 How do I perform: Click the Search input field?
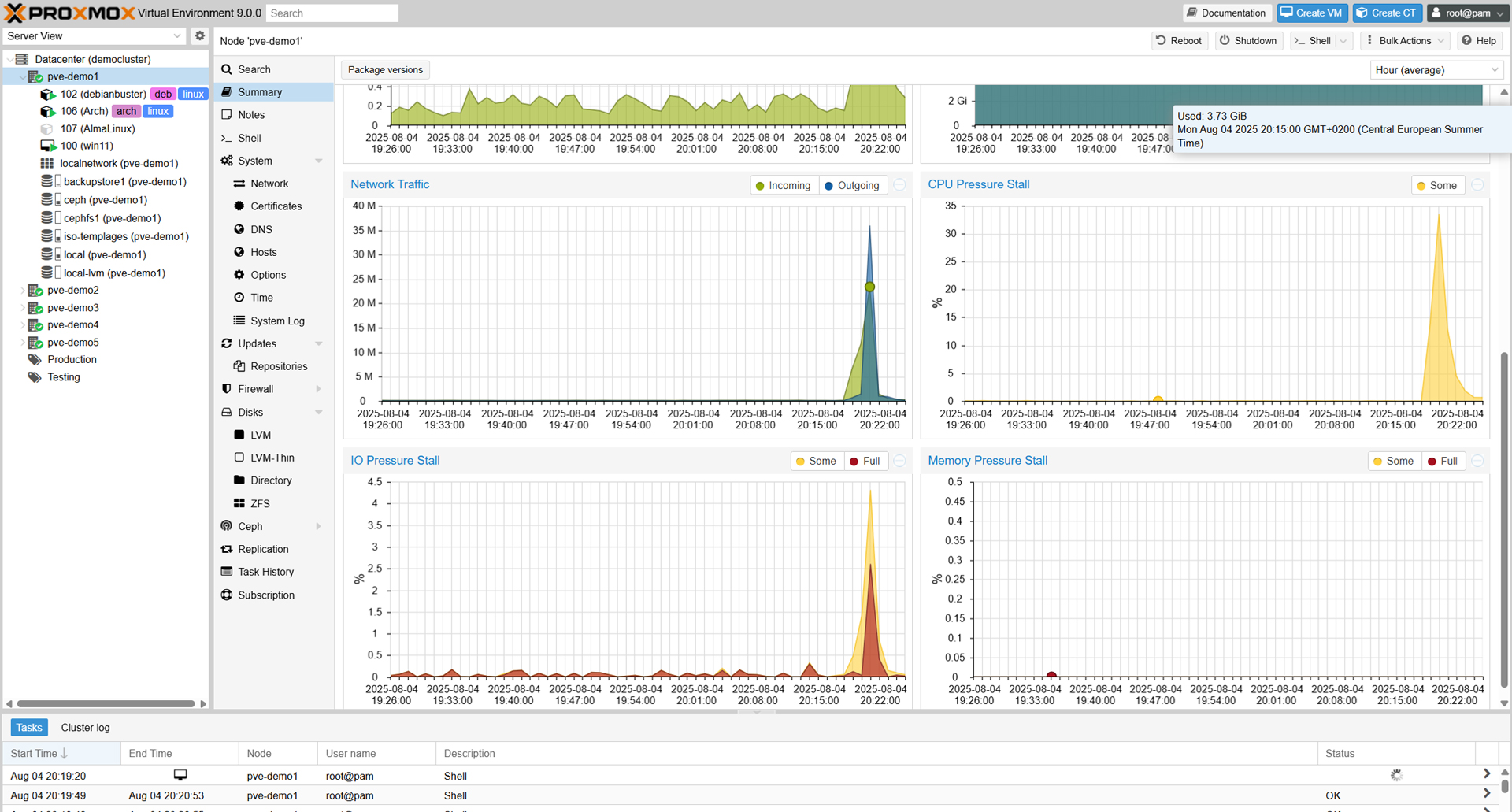[332, 13]
